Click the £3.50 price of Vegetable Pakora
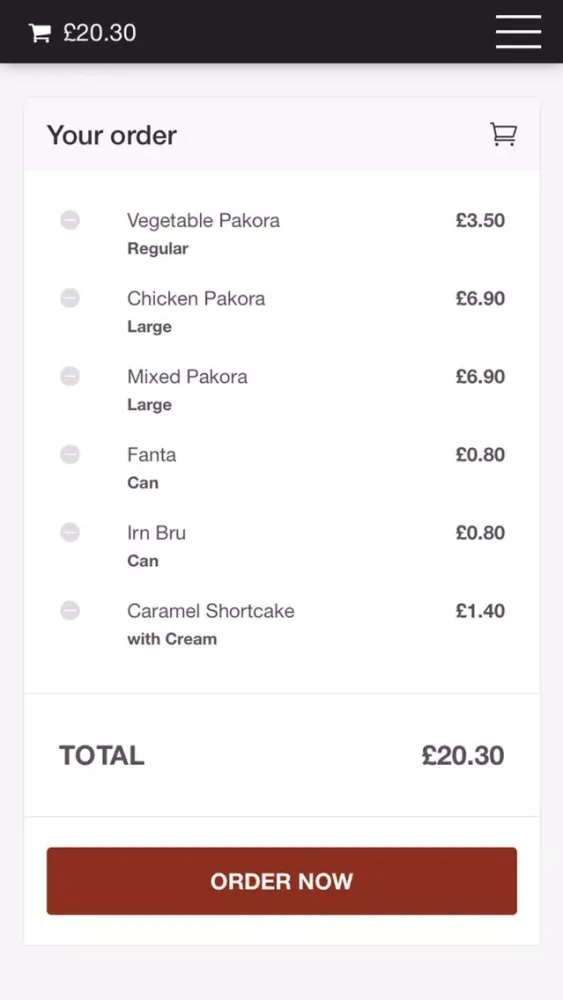The image size is (563, 1000). pyautogui.click(x=480, y=221)
